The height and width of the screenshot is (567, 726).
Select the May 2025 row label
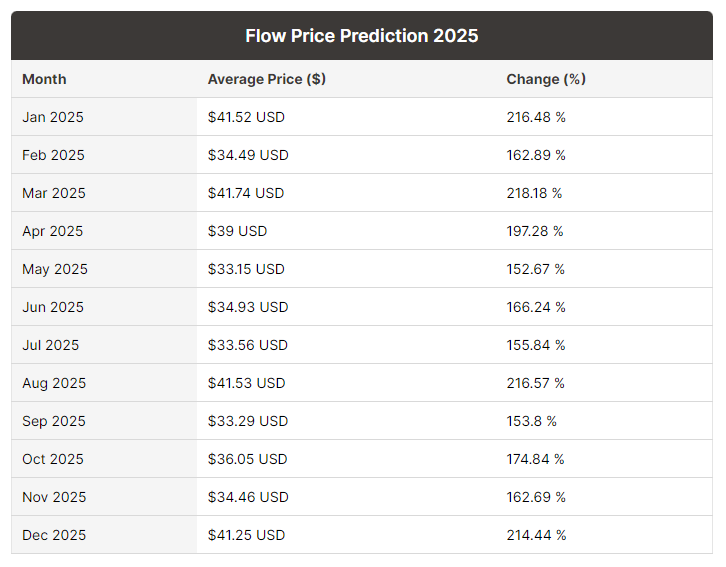pos(55,269)
